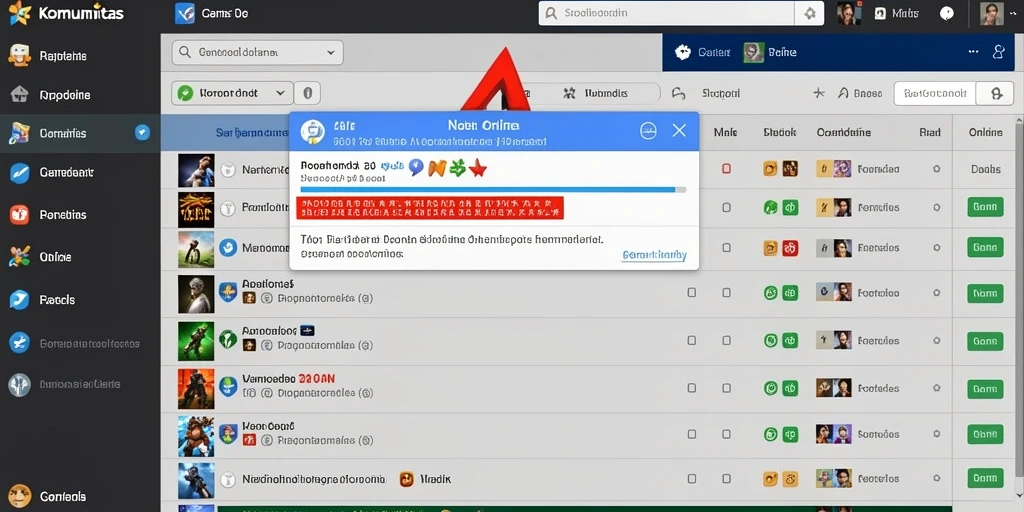Close the Noan Onlina dialog
The height and width of the screenshot is (512, 1024).
click(x=679, y=131)
